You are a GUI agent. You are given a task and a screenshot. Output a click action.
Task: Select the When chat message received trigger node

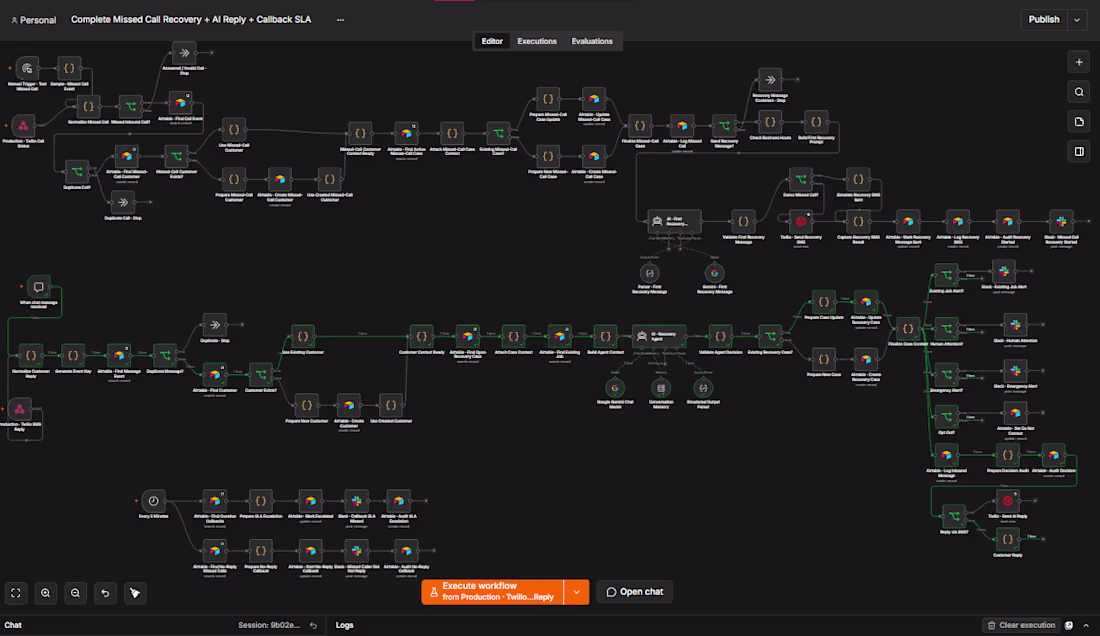click(39, 287)
